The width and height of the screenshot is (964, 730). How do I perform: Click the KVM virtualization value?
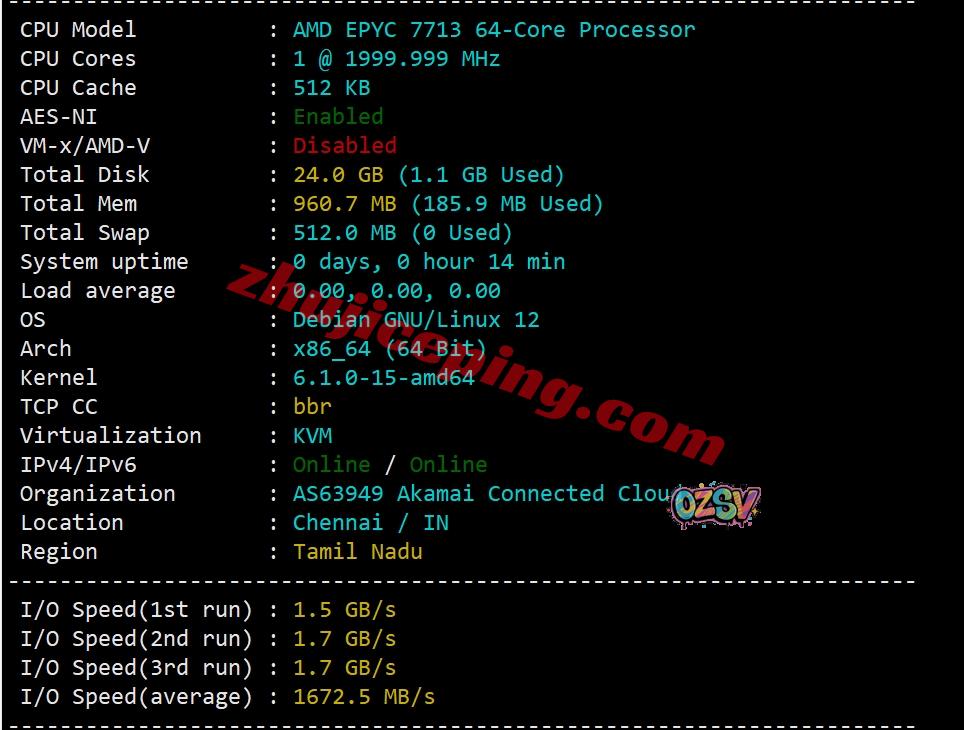(x=312, y=435)
